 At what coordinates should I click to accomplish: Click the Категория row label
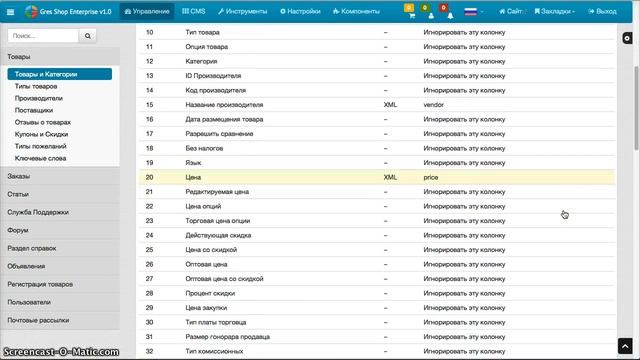tap(201, 61)
